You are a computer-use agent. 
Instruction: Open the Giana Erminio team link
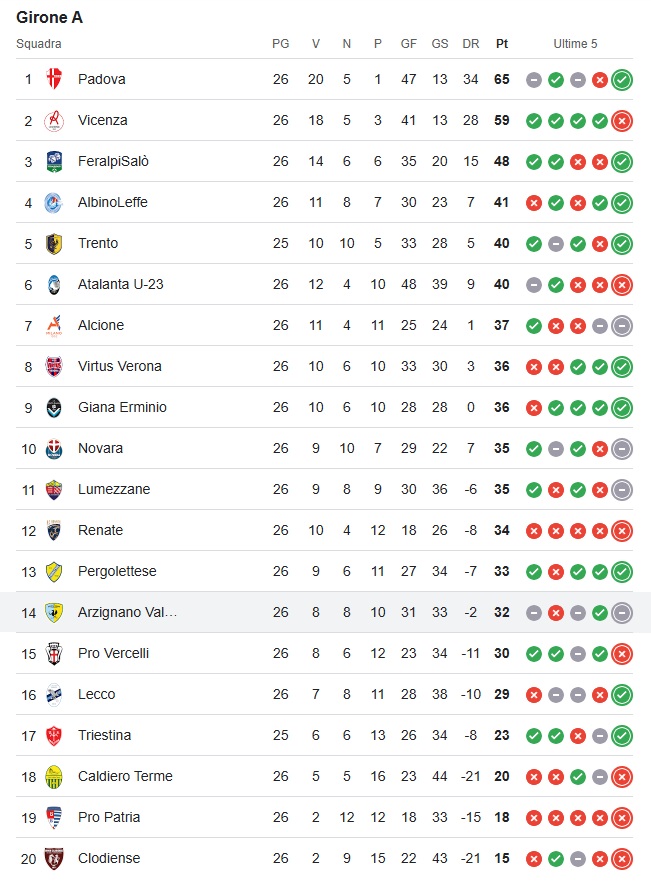click(122, 407)
